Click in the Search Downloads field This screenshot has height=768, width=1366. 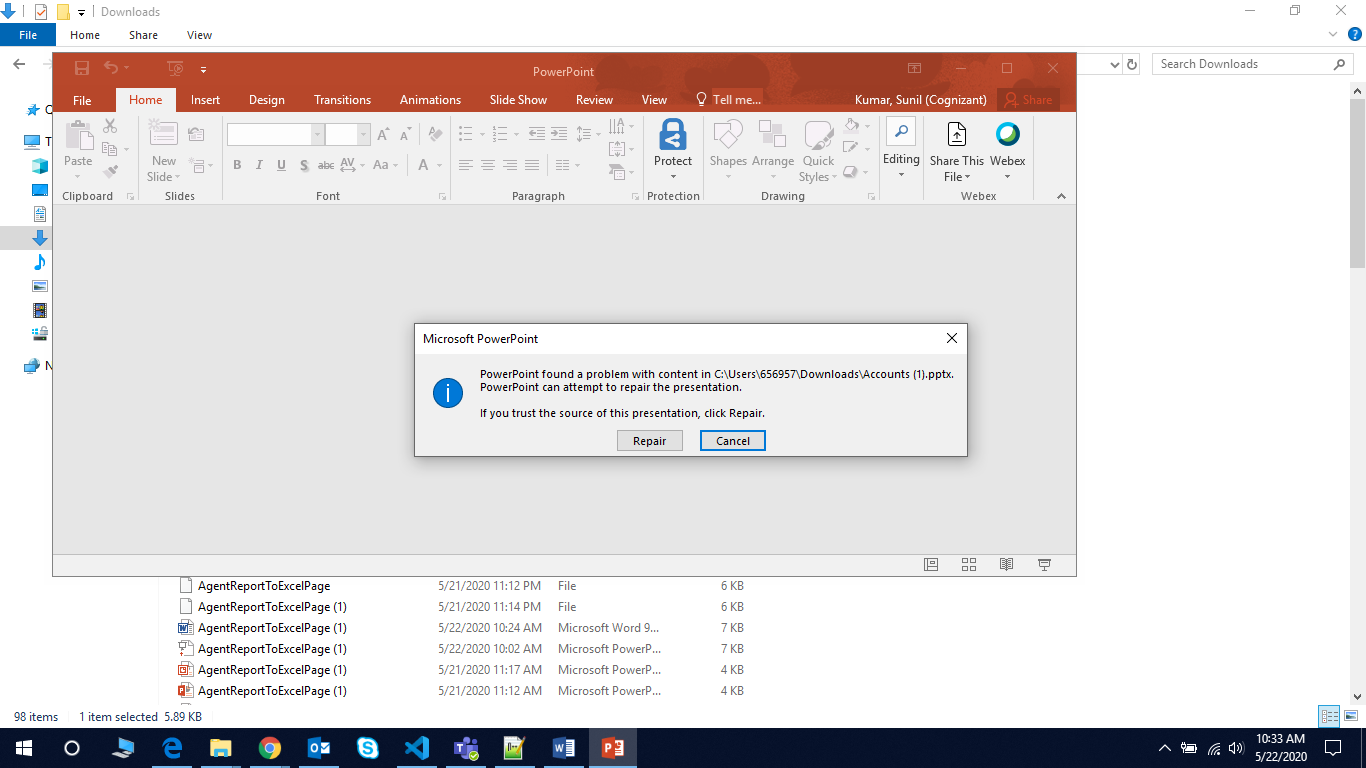[x=1240, y=63]
